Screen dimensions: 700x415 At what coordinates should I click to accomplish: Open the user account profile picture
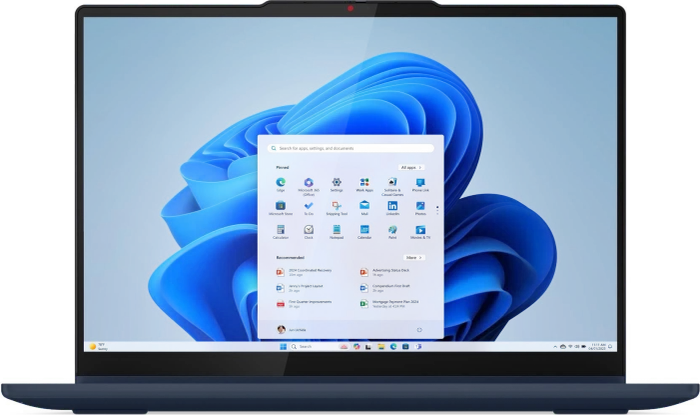click(281, 329)
